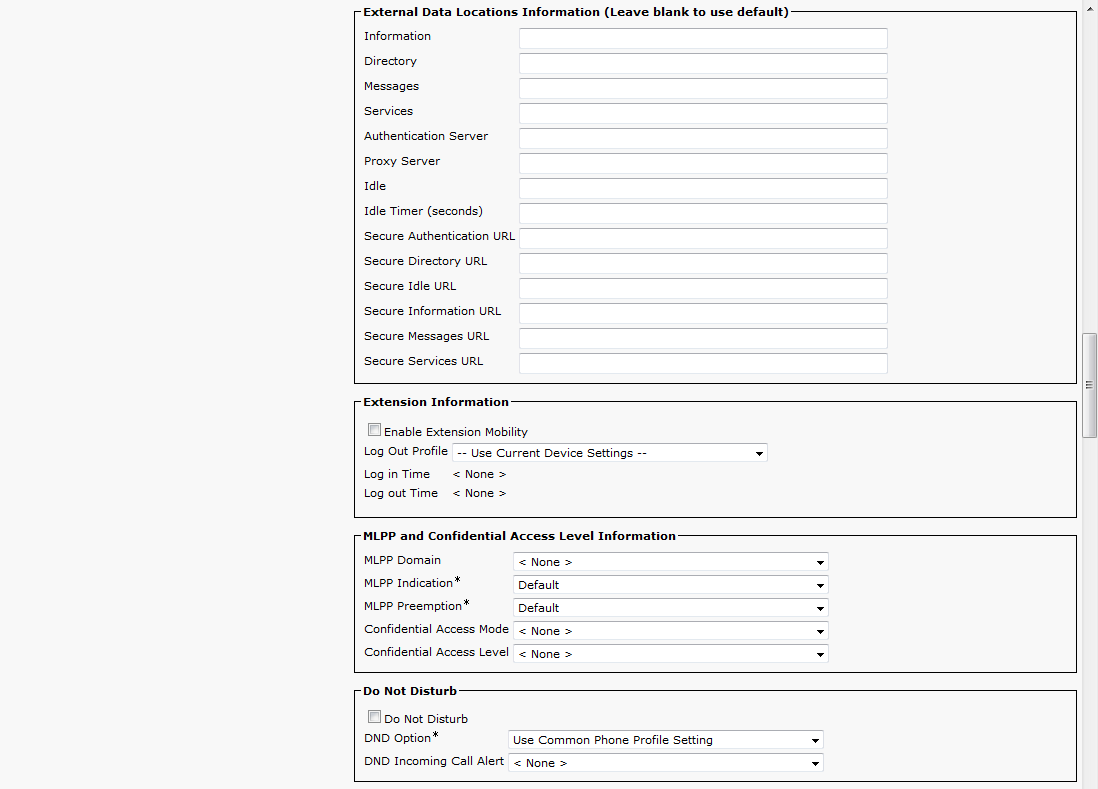This screenshot has width=1098, height=789.
Task: Focus the Directory input field
Action: [702, 63]
